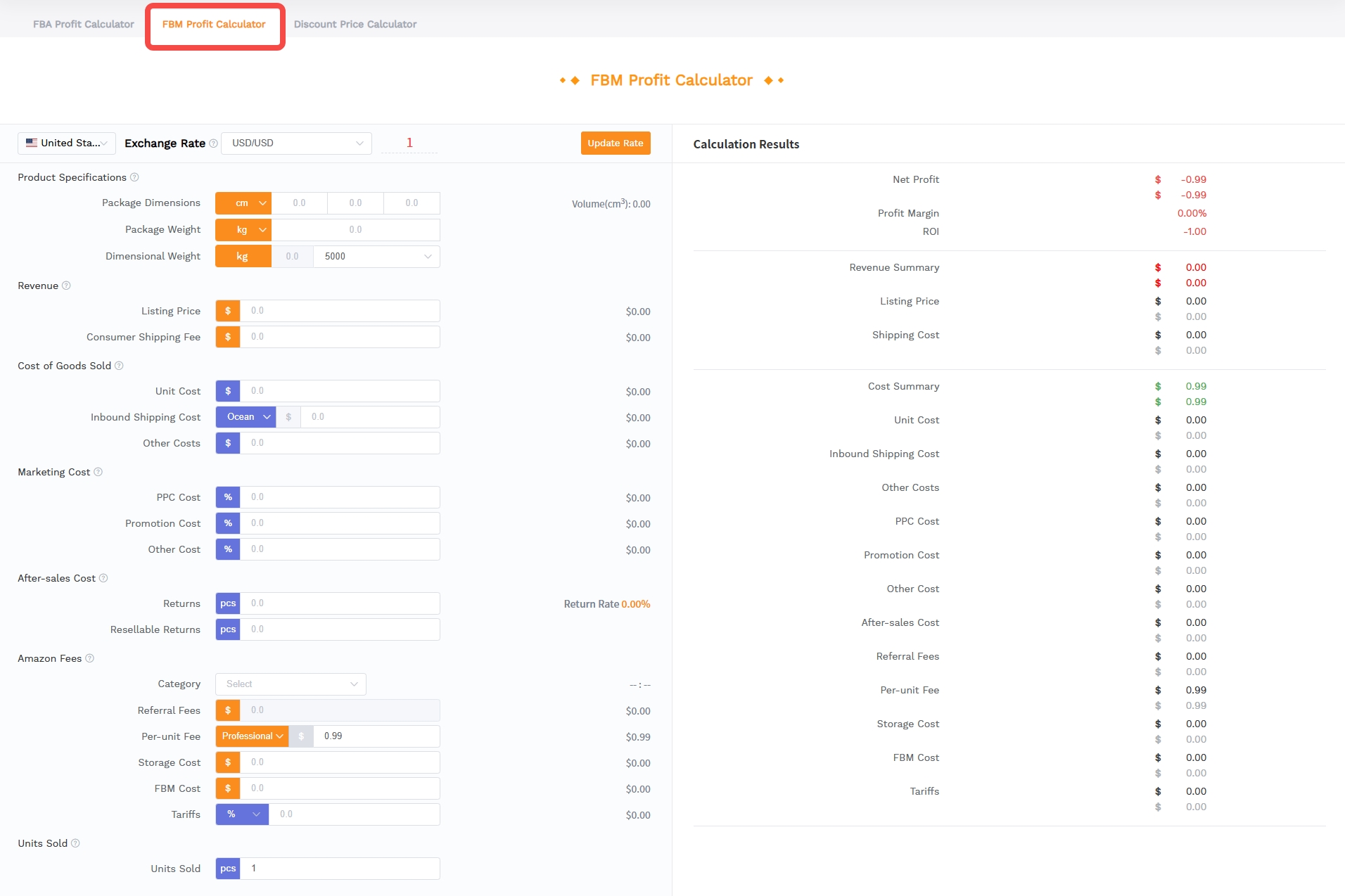Click the Listing Price input field
The width and height of the screenshot is (1345, 896).
tap(340, 311)
